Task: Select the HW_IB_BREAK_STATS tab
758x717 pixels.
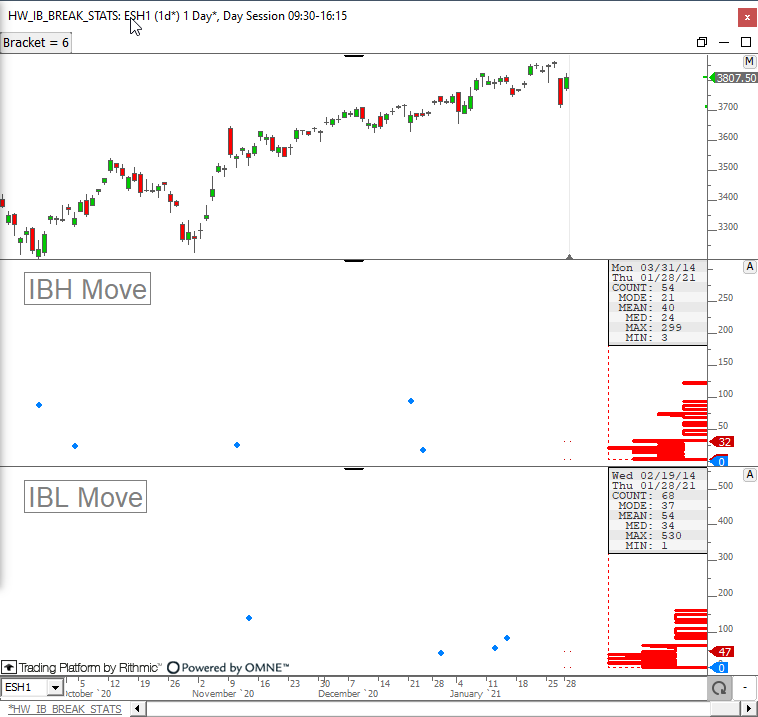Action: [x=65, y=709]
